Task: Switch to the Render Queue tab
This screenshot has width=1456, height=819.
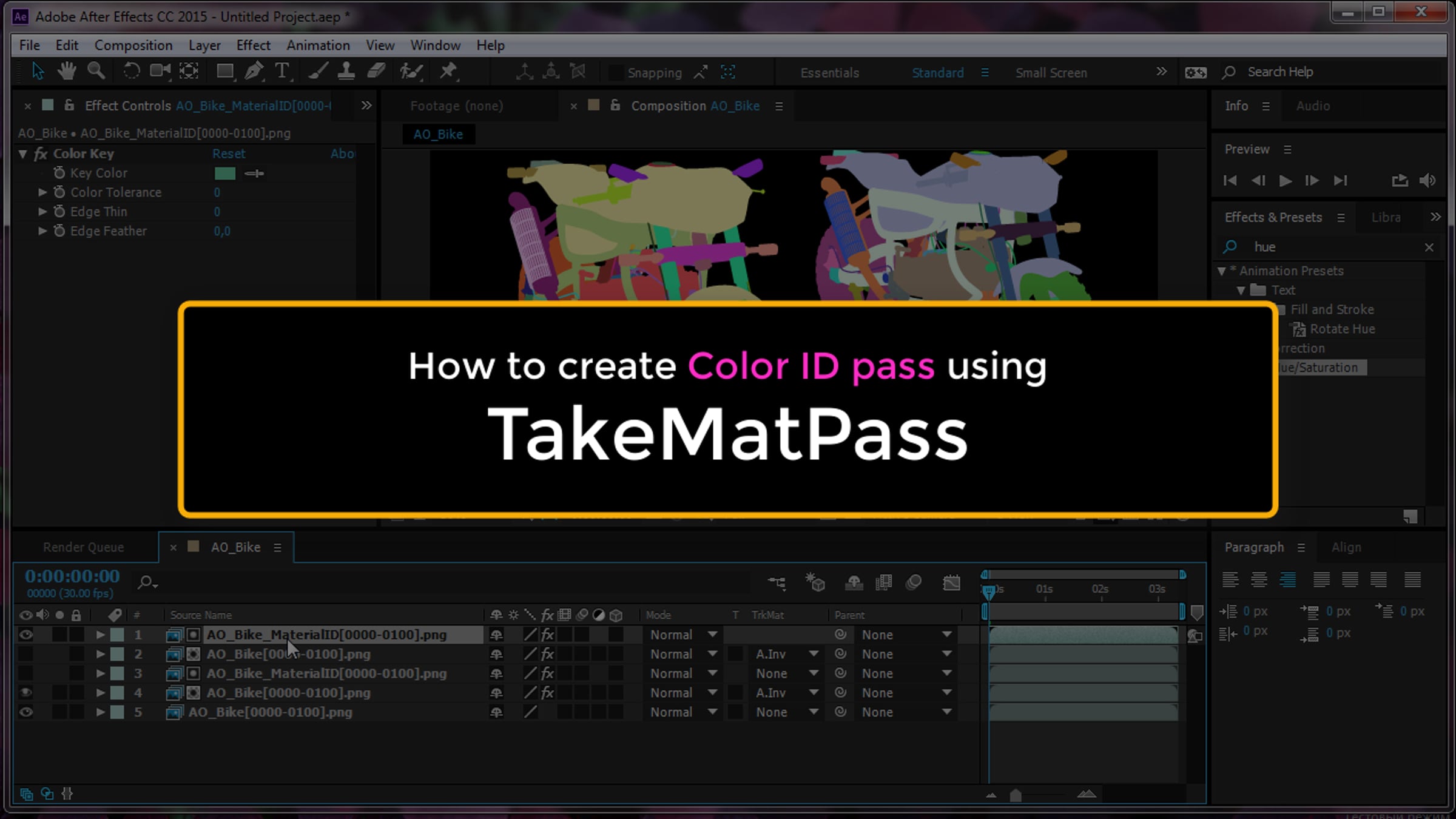Action: tap(83, 547)
